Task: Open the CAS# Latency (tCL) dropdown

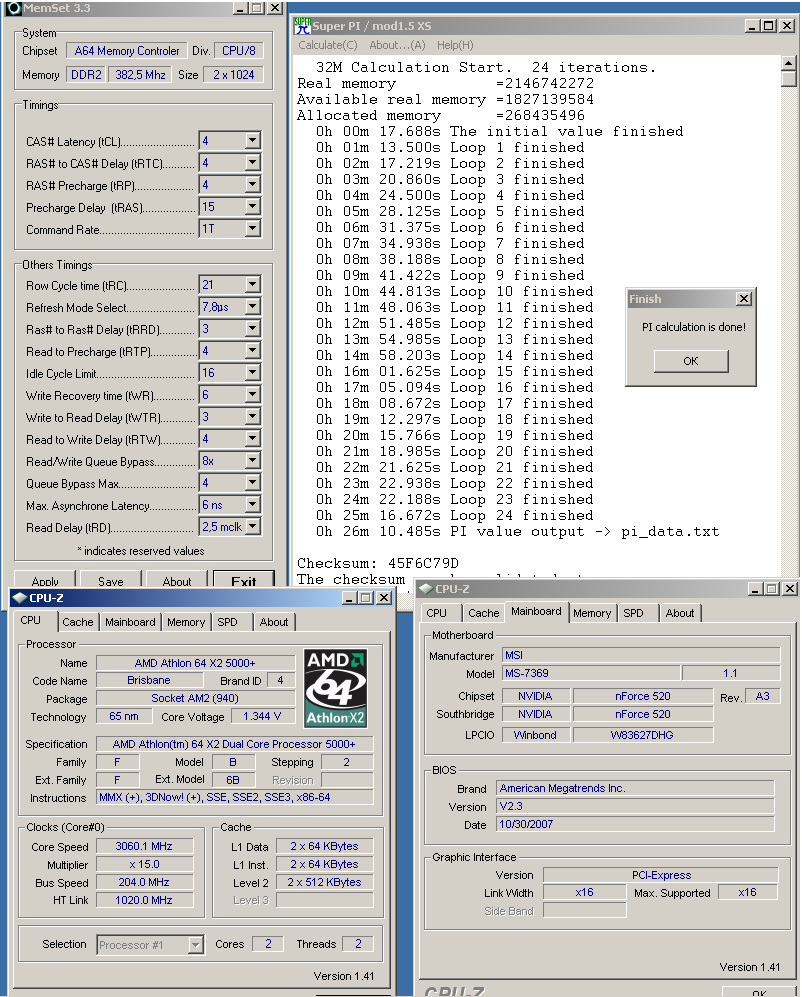Action: click(252, 141)
